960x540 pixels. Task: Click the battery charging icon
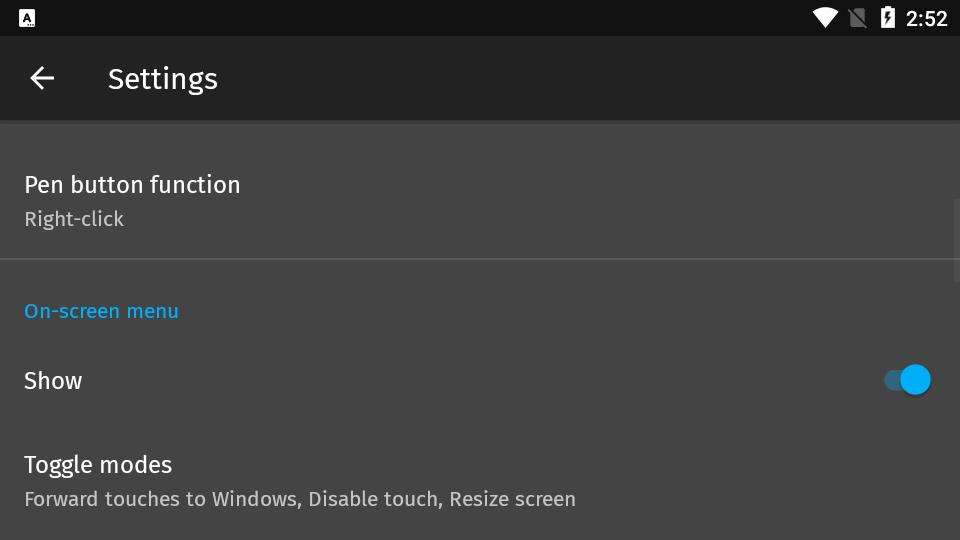pyautogui.click(x=887, y=18)
